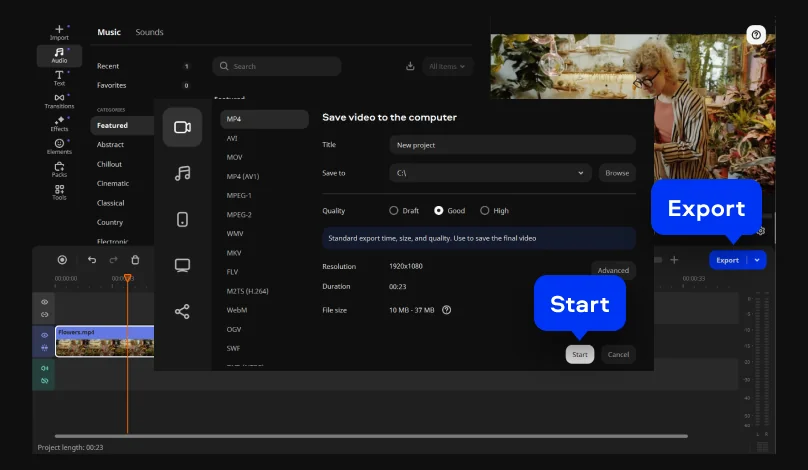The image size is (808, 470).
Task: Open the Transitions panel in sidebar
Action: pyautogui.click(x=59, y=100)
